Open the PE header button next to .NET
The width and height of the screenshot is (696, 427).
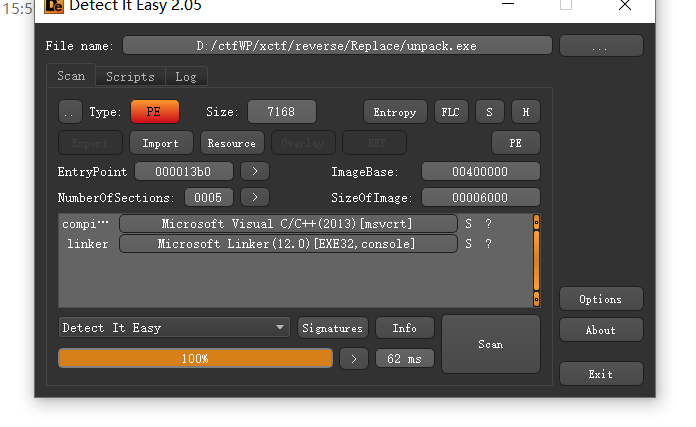tap(516, 143)
